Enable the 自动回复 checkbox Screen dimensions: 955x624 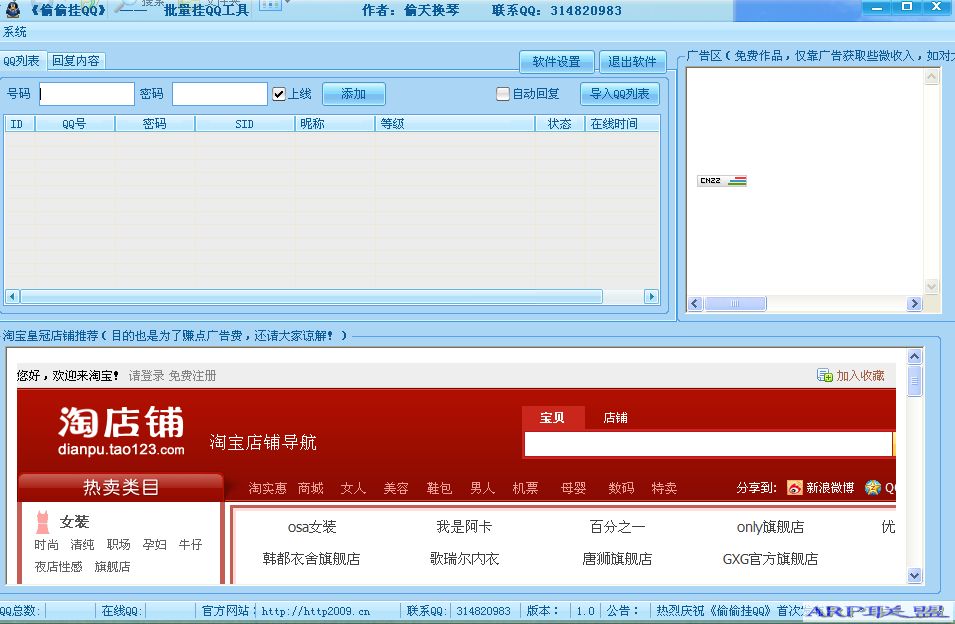click(503, 94)
